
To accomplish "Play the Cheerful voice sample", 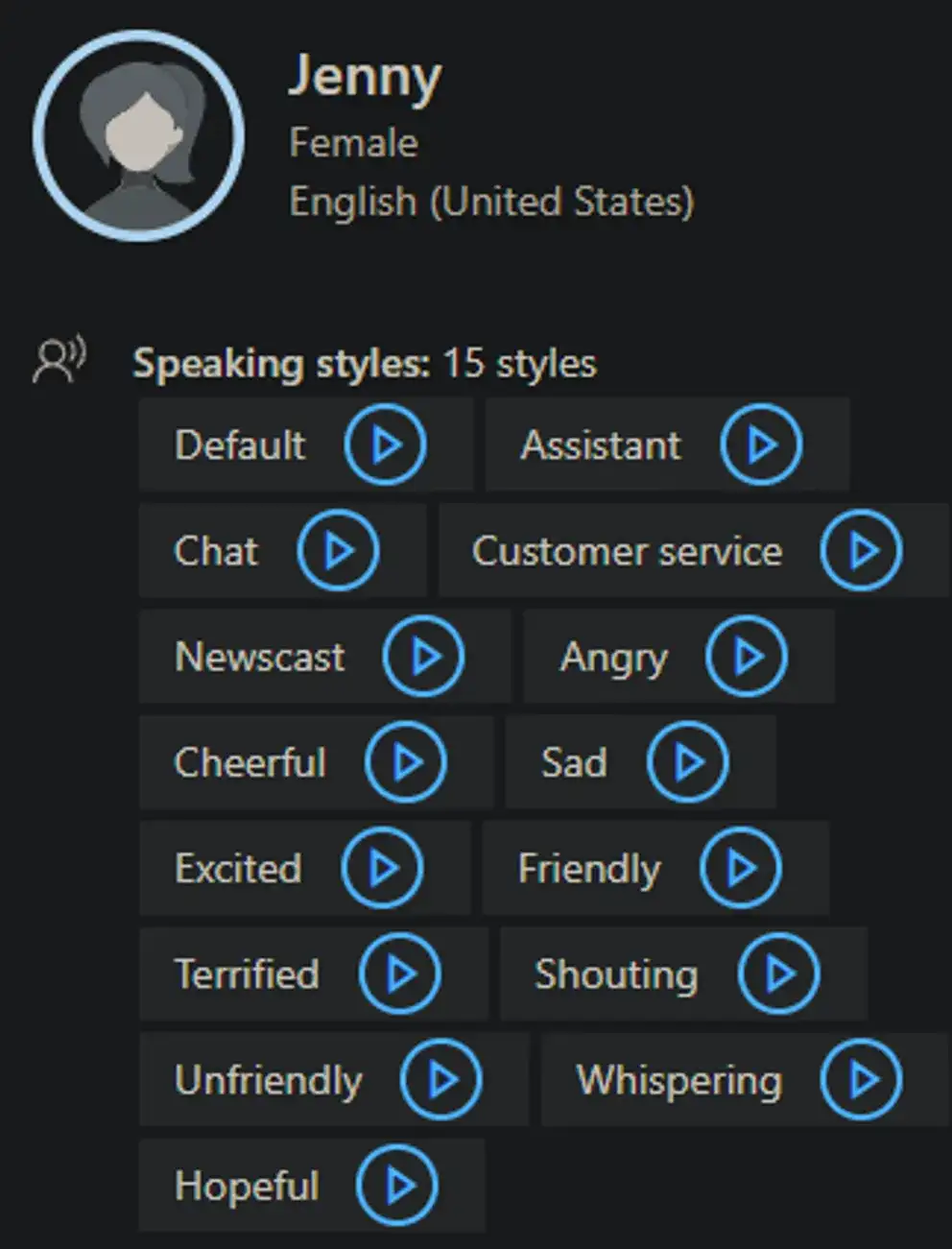I will [403, 762].
